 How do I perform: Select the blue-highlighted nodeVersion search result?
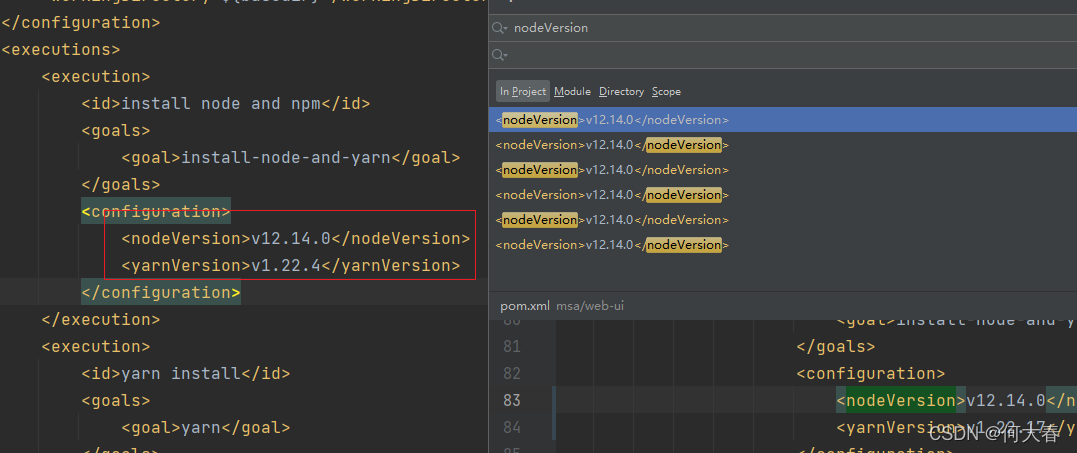point(782,119)
